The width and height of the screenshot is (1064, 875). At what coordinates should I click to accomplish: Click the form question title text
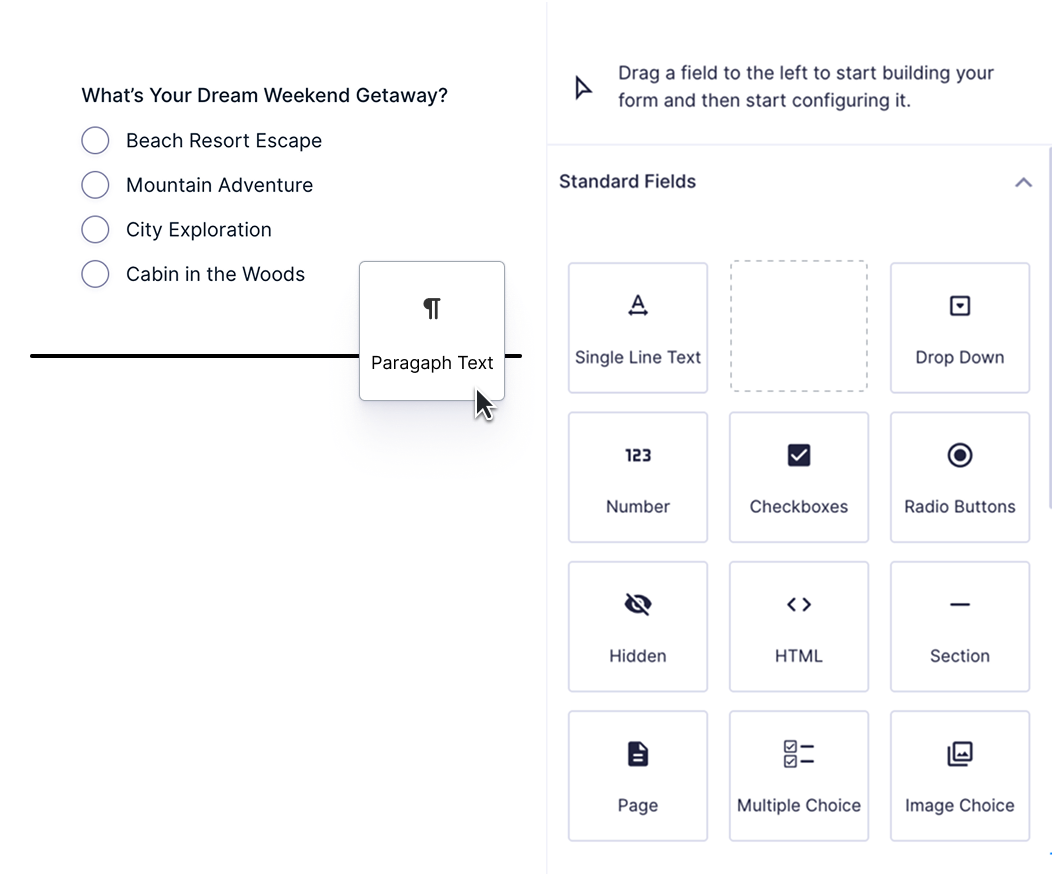(x=264, y=96)
